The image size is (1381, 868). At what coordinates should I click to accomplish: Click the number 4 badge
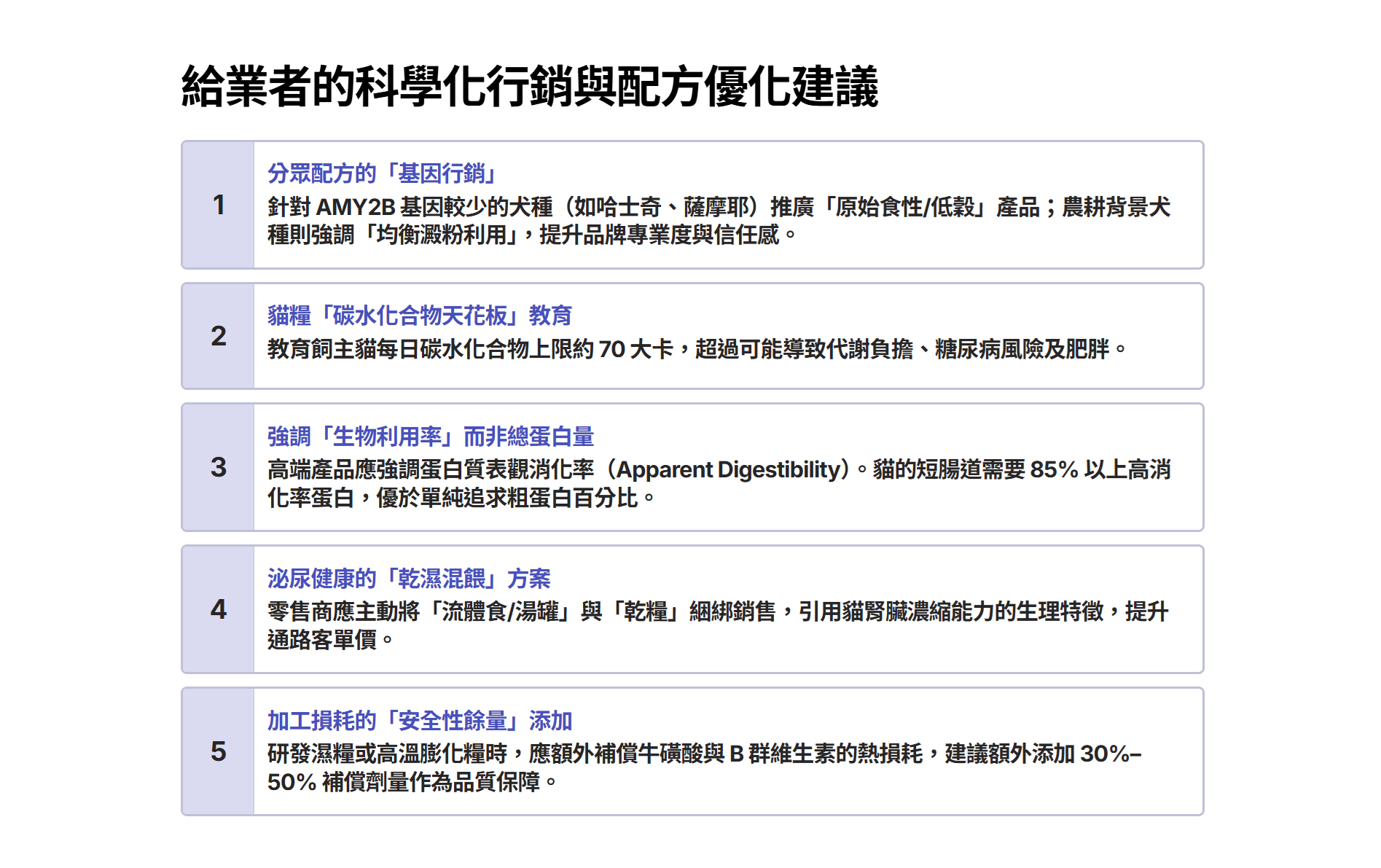tap(218, 609)
